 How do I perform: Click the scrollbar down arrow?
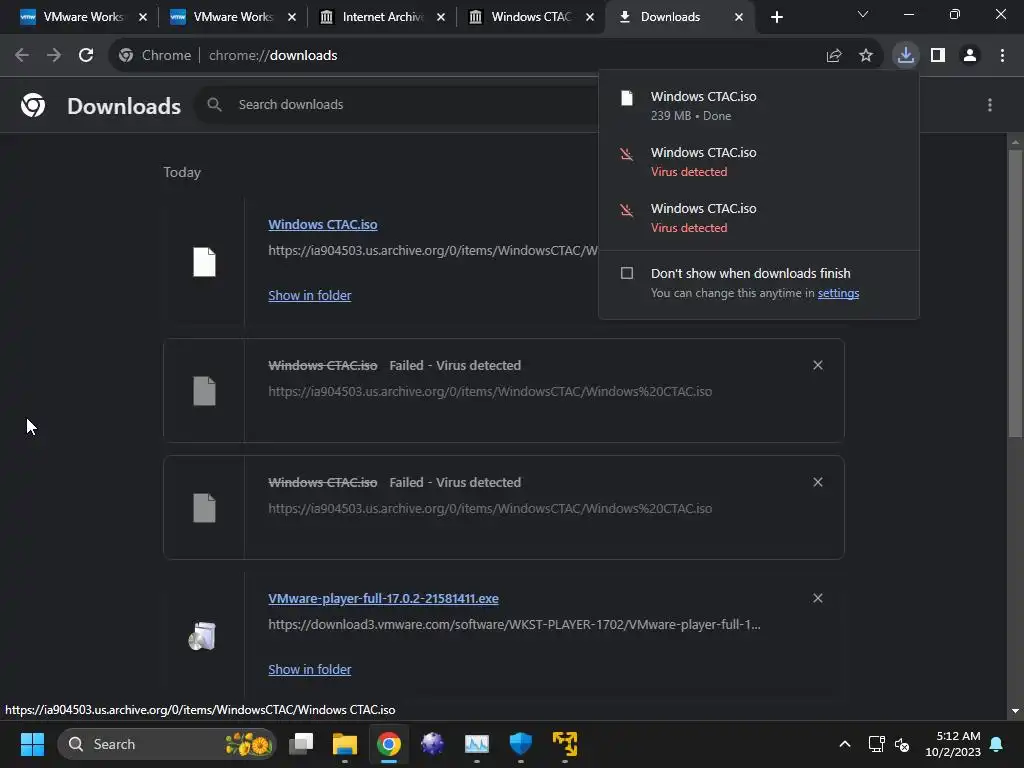(x=1015, y=711)
